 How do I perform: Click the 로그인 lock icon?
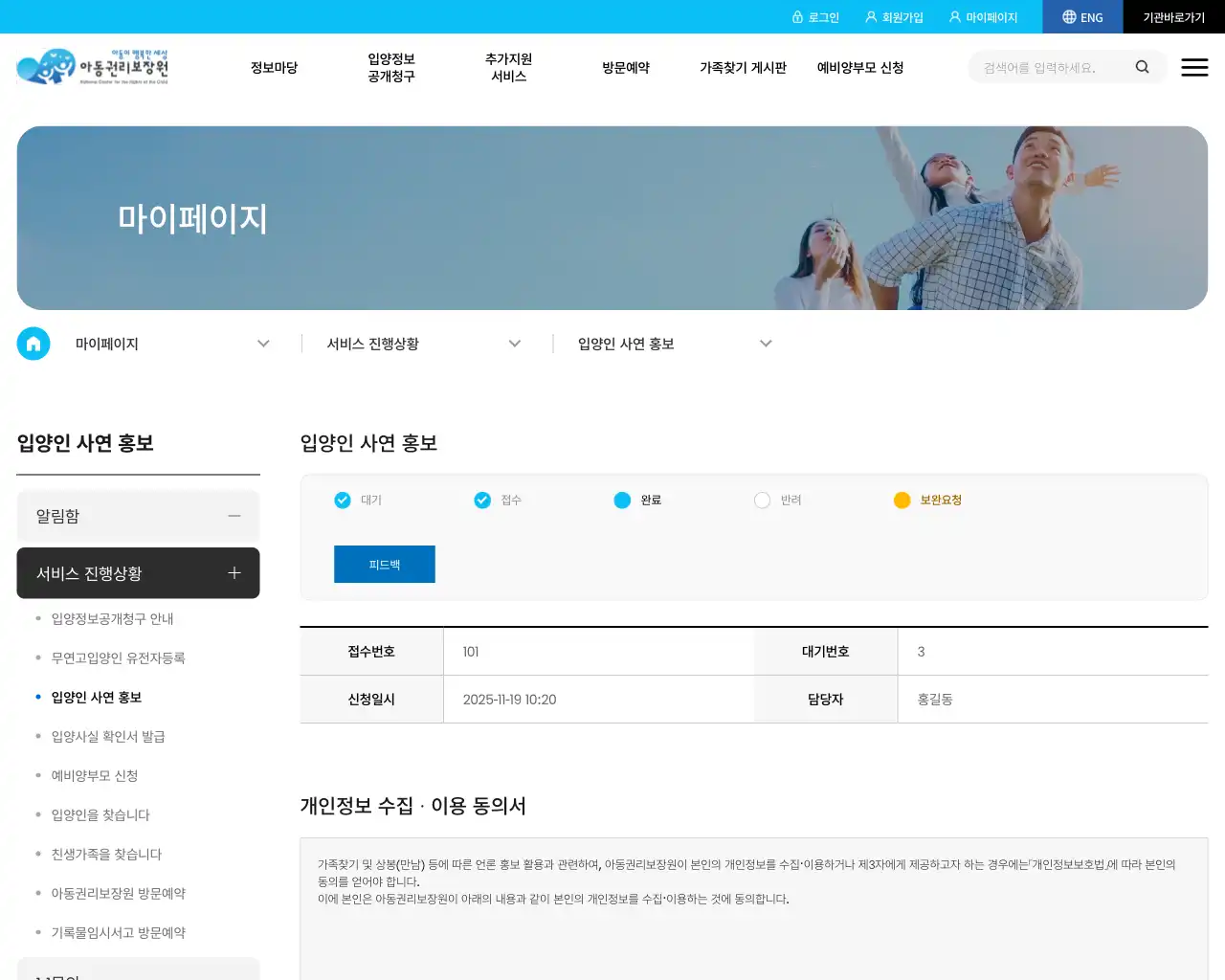click(799, 16)
